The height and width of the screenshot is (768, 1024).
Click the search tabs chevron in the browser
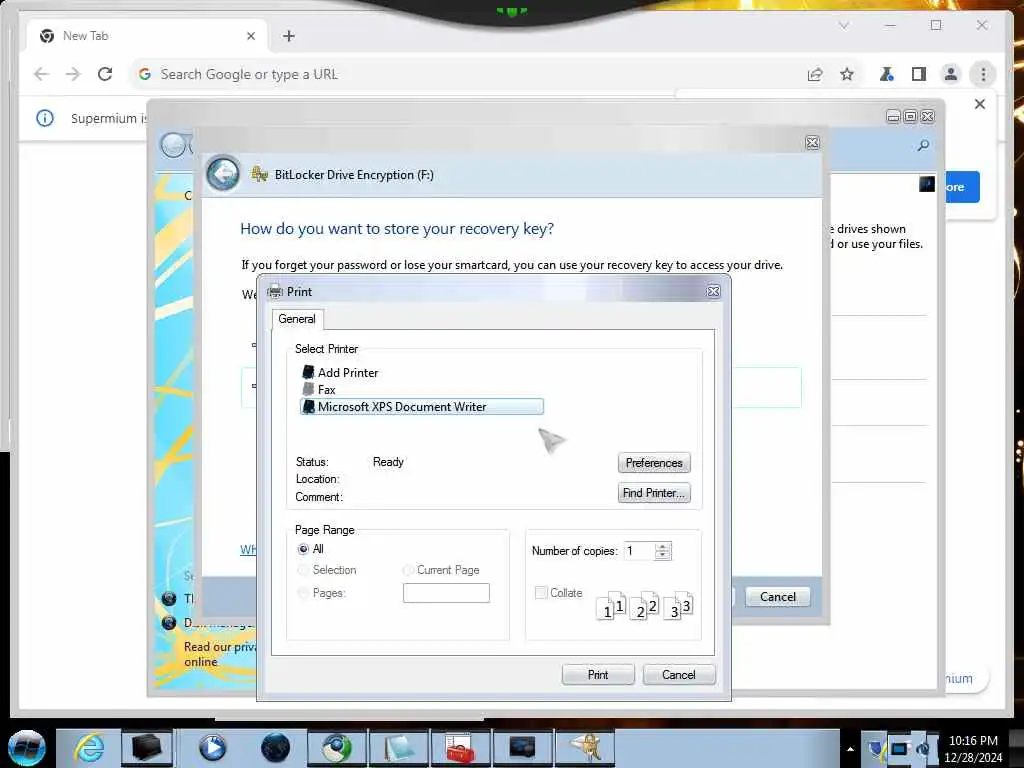[844, 25]
